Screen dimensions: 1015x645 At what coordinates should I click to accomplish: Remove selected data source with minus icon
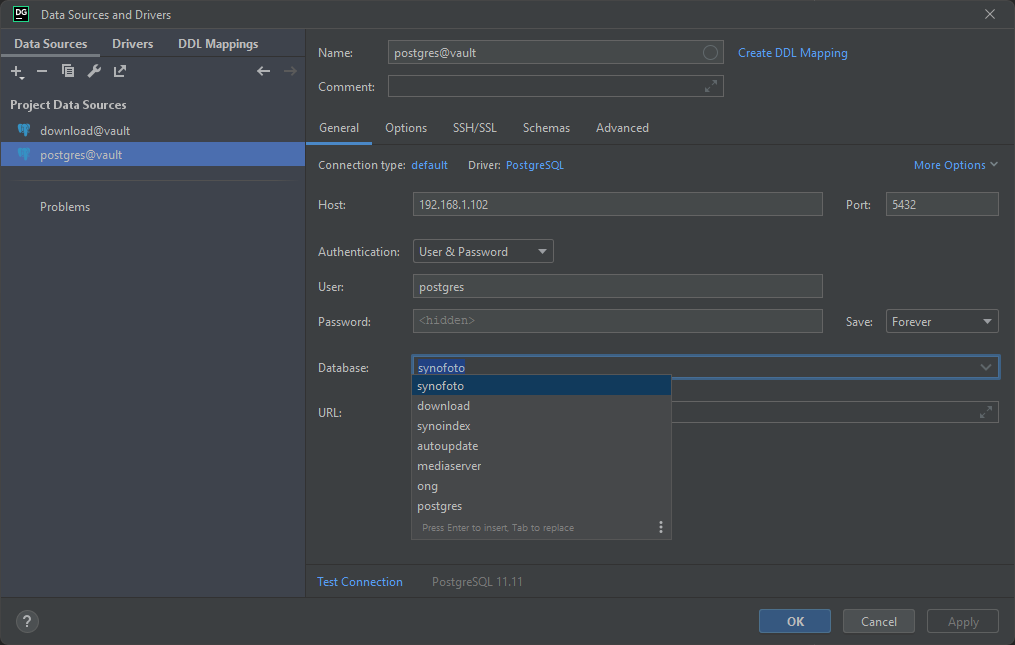pyautogui.click(x=42, y=71)
